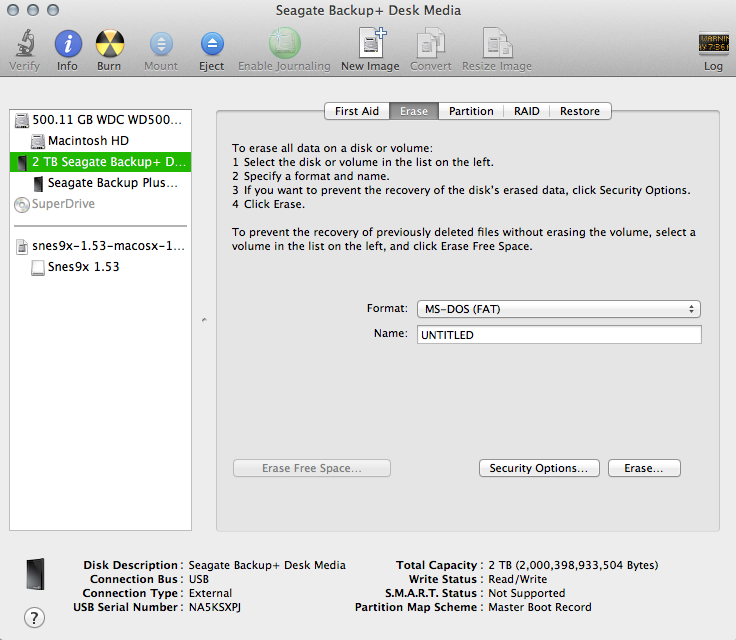Select the Snes9x 1.53 volume

coord(100,267)
